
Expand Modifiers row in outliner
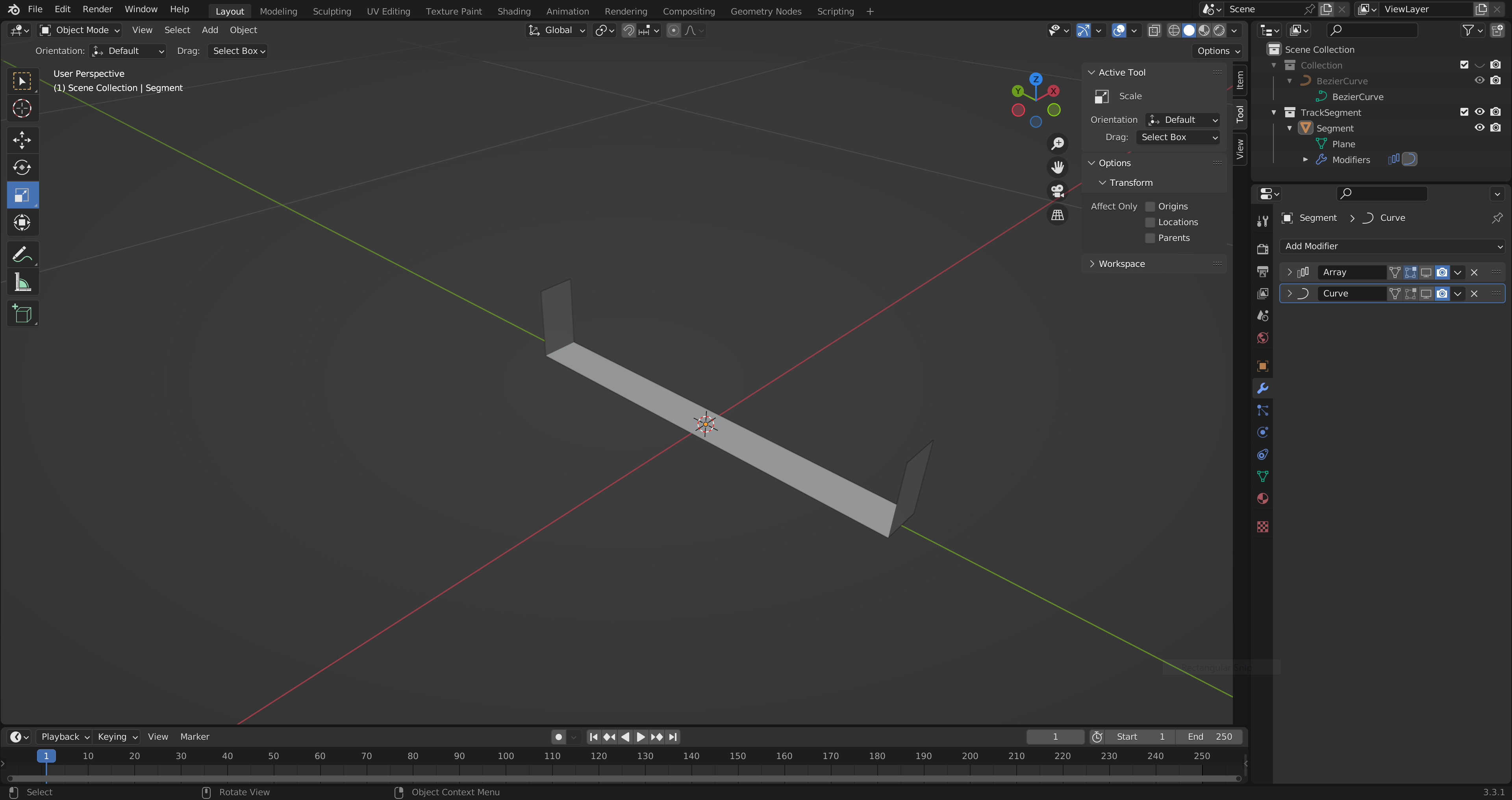point(1305,160)
